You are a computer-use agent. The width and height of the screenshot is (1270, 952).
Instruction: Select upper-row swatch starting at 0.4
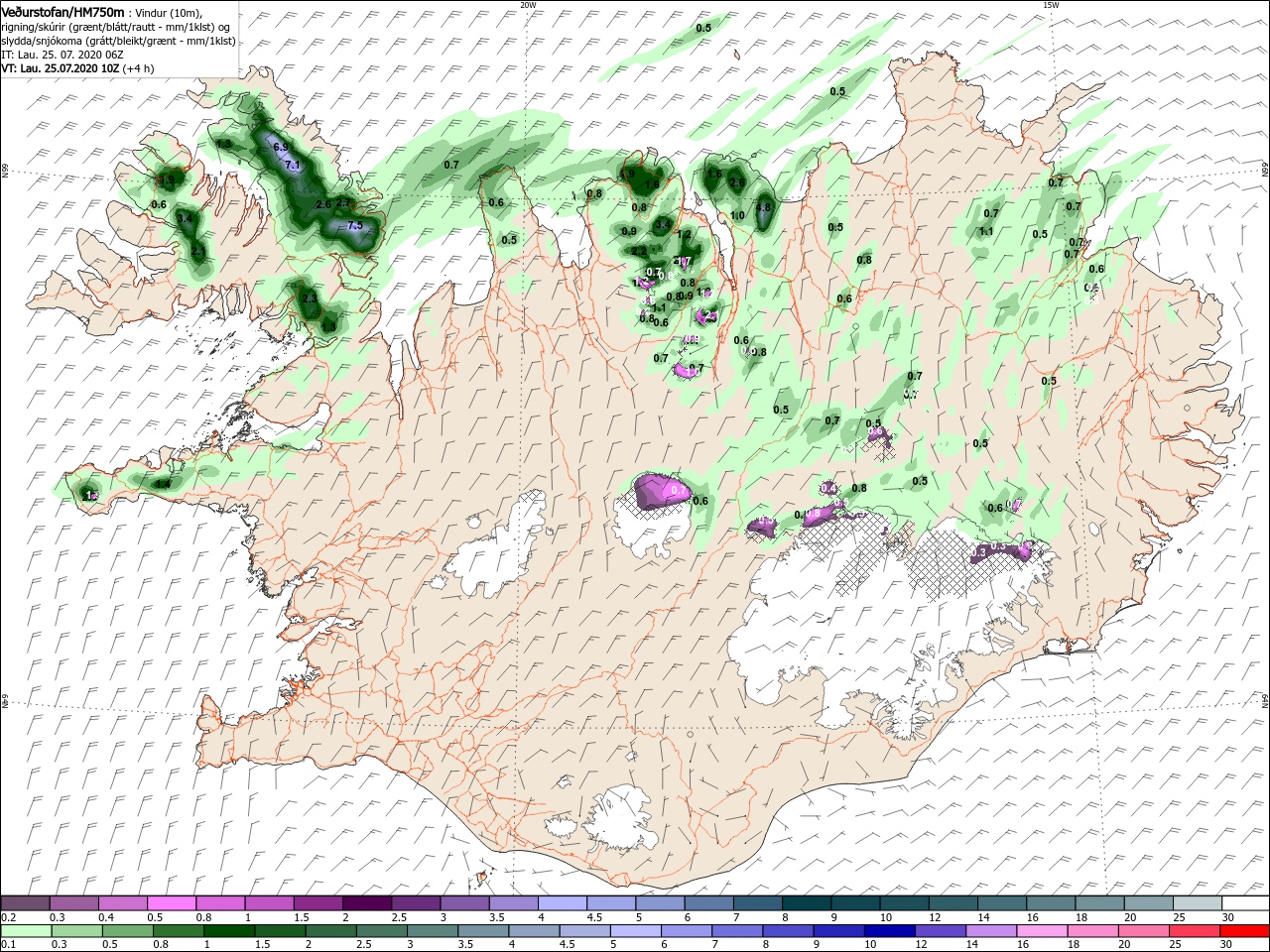tap(122, 903)
